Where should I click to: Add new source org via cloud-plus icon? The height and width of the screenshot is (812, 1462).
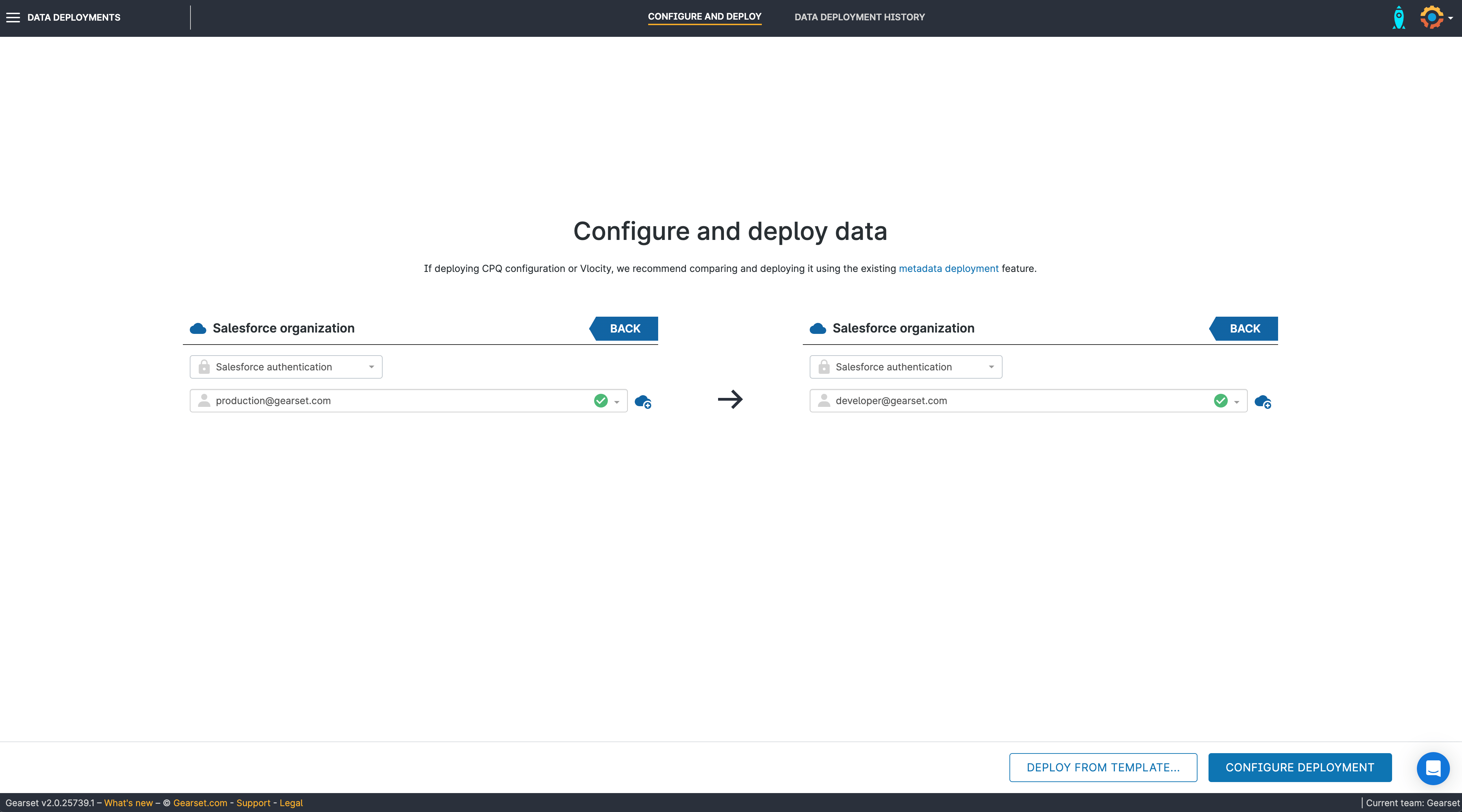point(643,401)
